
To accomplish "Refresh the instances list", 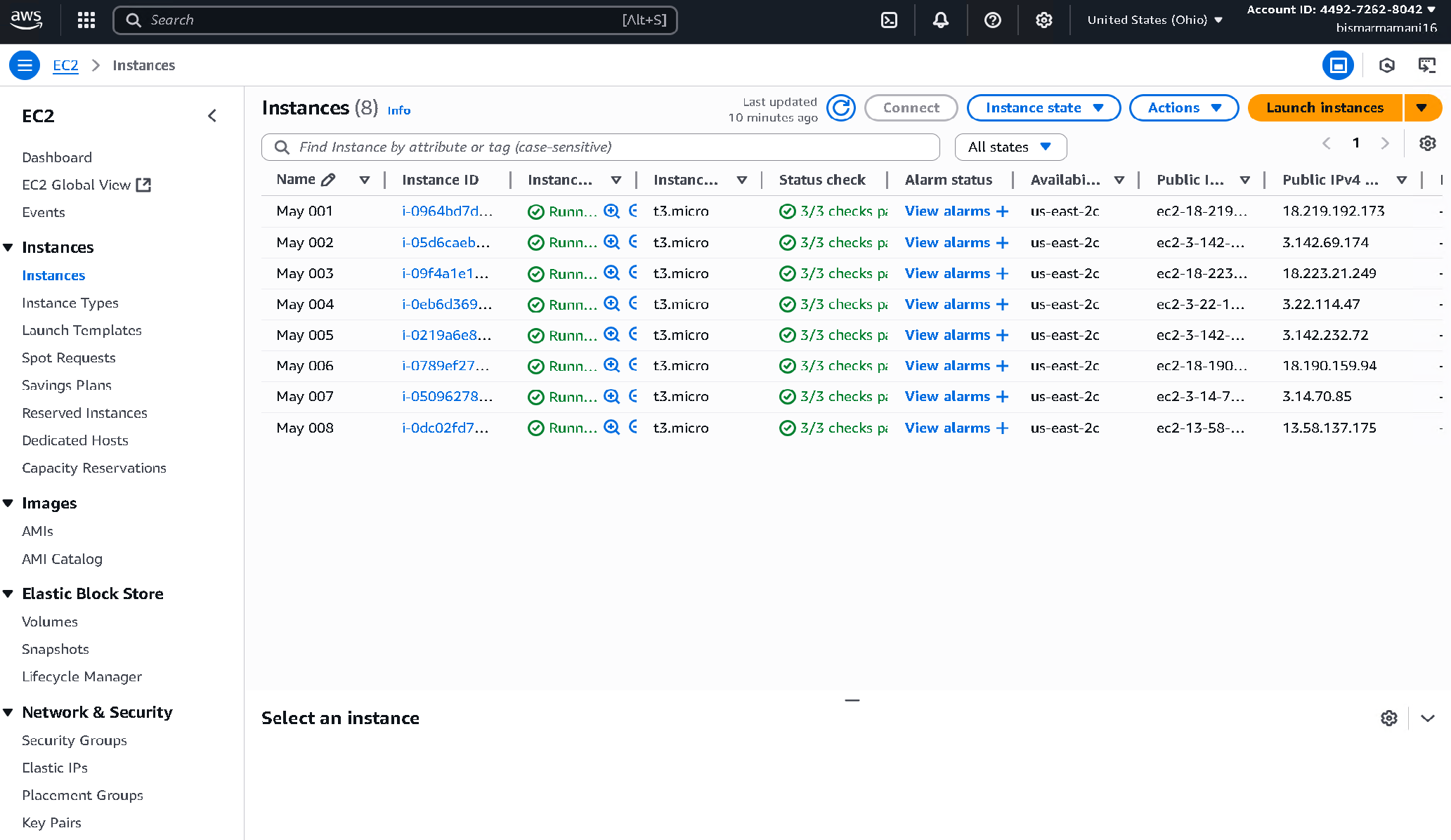I will click(841, 108).
